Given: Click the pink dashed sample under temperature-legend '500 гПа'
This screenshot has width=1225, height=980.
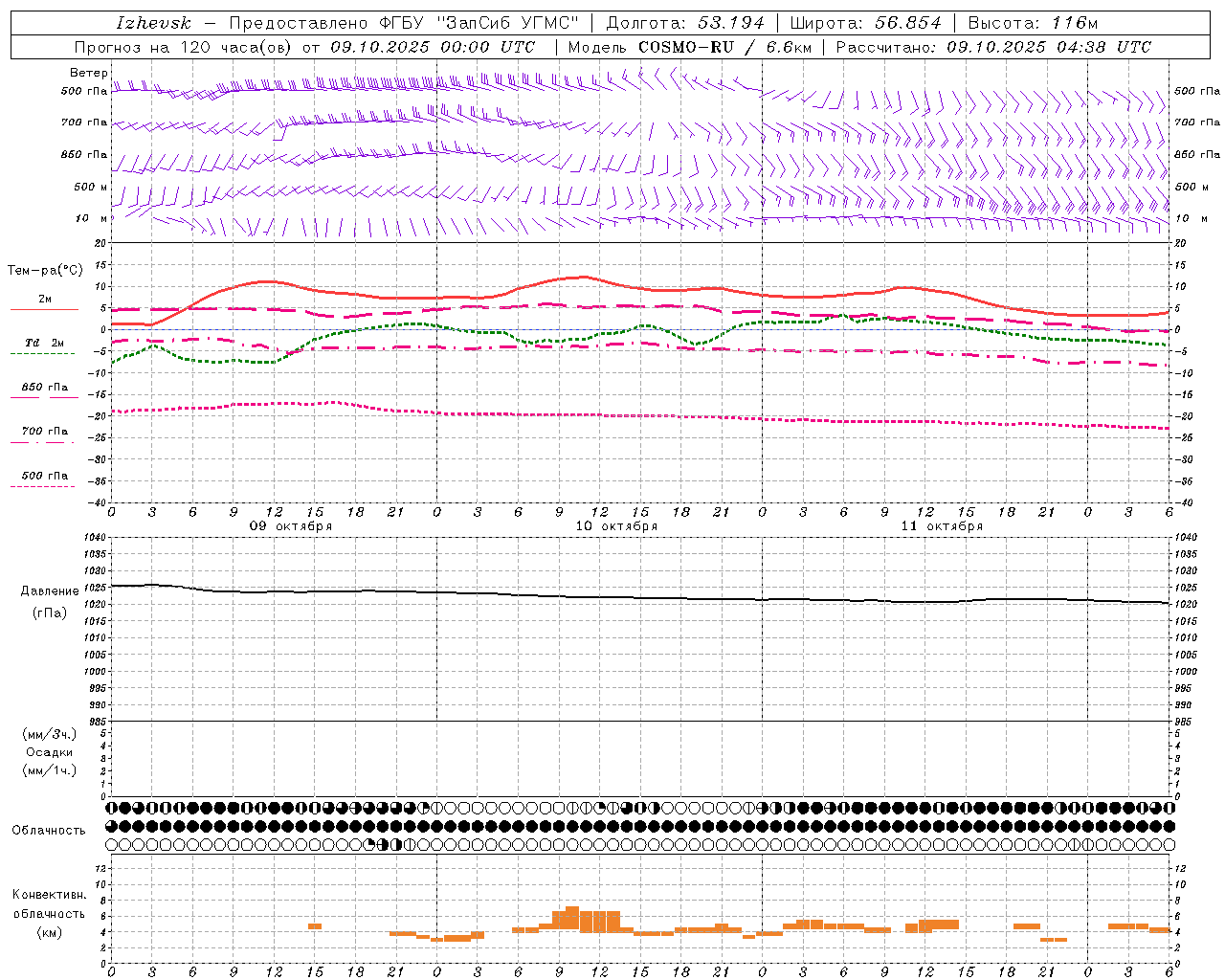Looking at the screenshot, I should click(43, 486).
